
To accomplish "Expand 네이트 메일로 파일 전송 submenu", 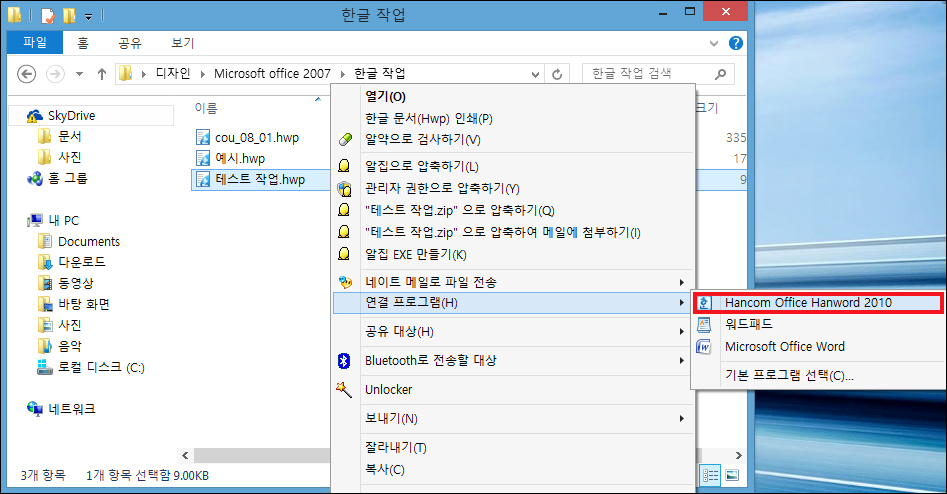I will pos(513,282).
